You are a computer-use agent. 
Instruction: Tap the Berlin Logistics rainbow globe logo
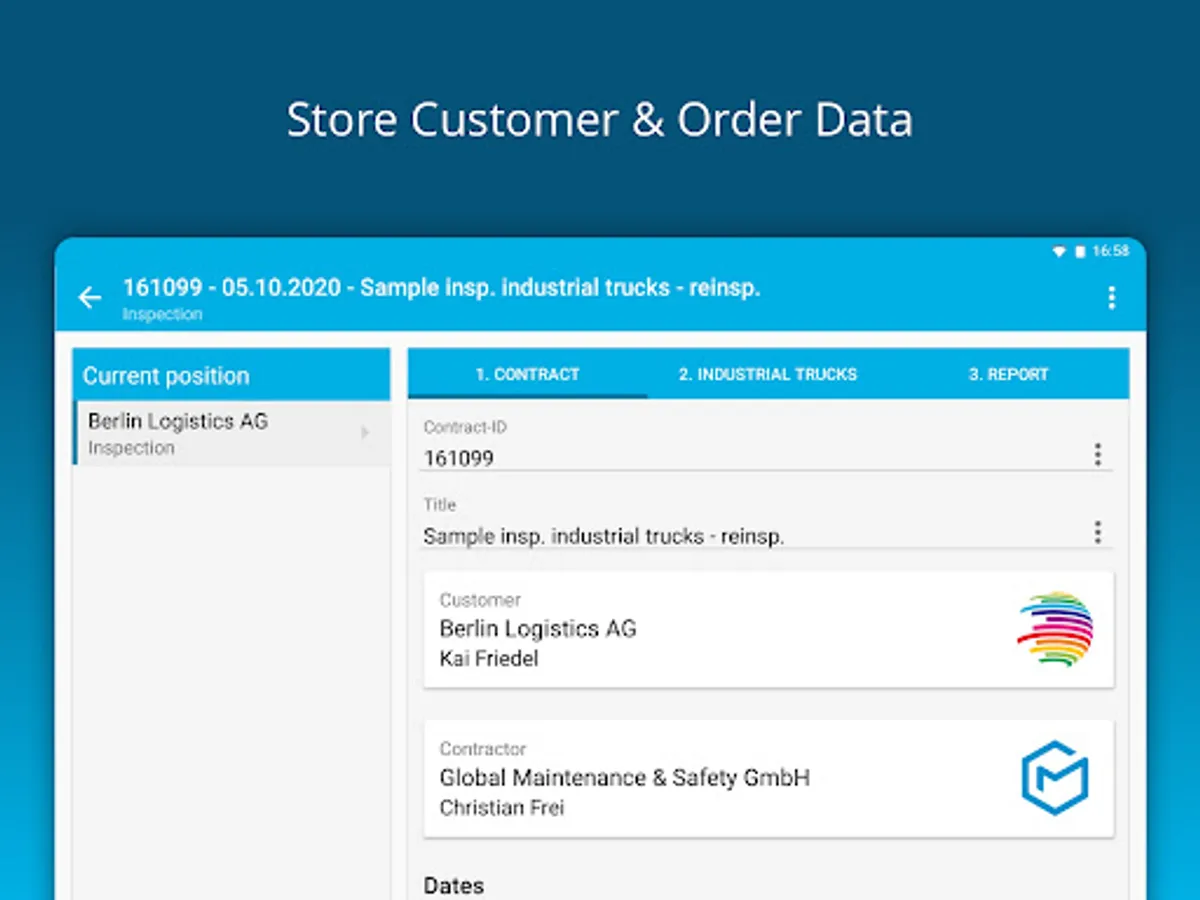click(x=1055, y=629)
